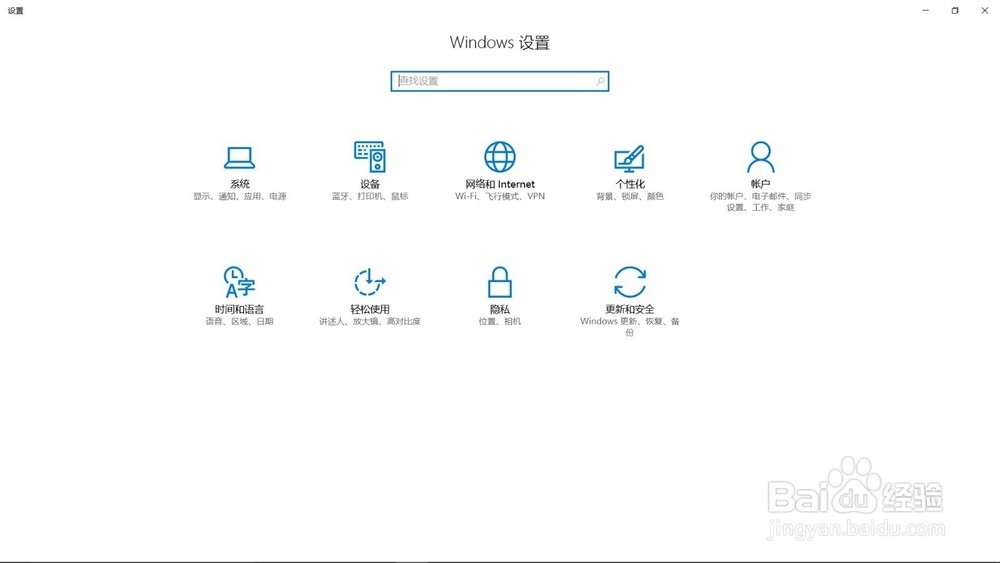Open the 更新和安全 refresh arrows icon
This screenshot has height=563, width=1000.
coord(629,282)
